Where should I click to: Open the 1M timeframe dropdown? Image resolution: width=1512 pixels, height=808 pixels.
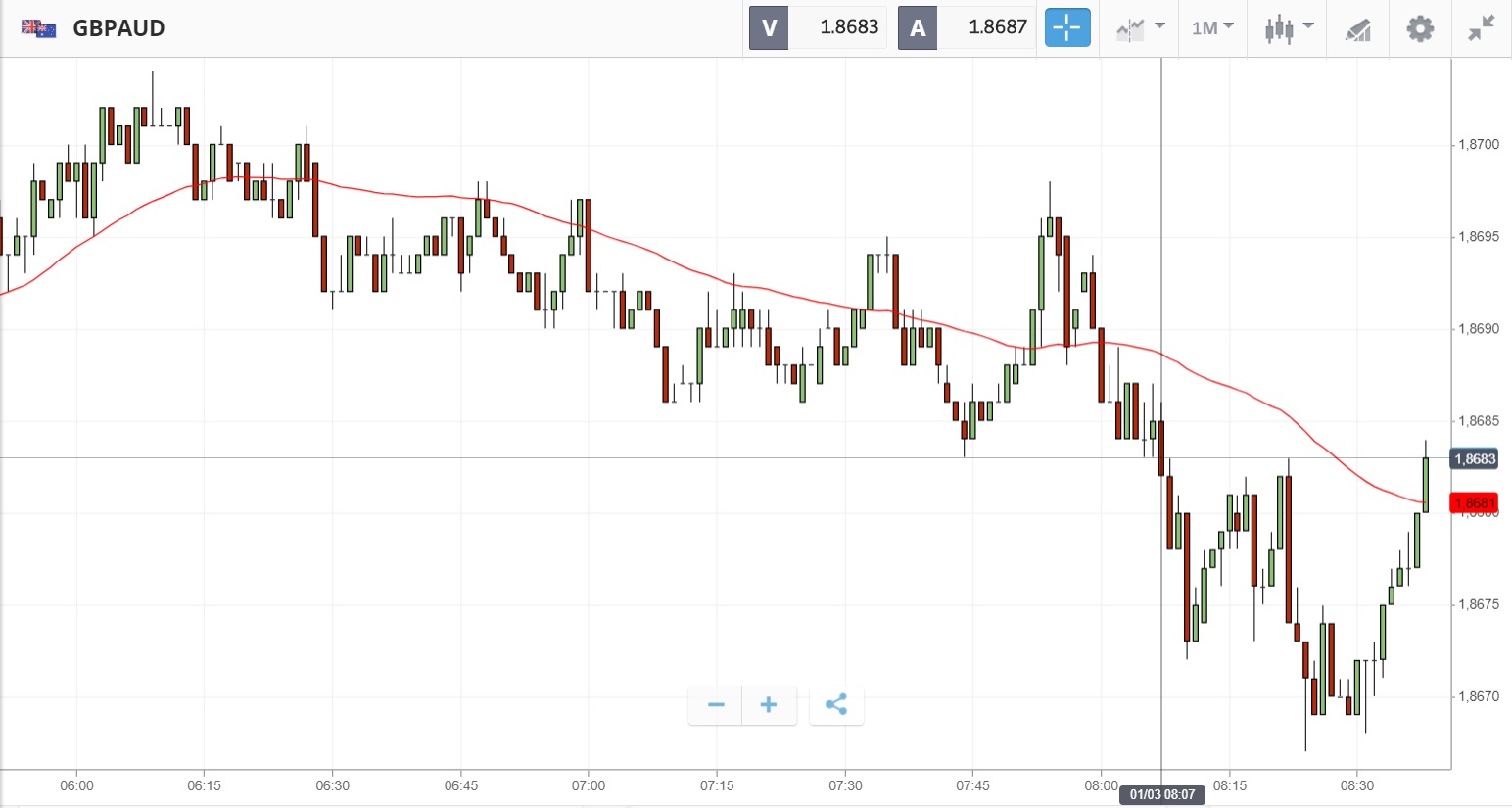point(1212,27)
